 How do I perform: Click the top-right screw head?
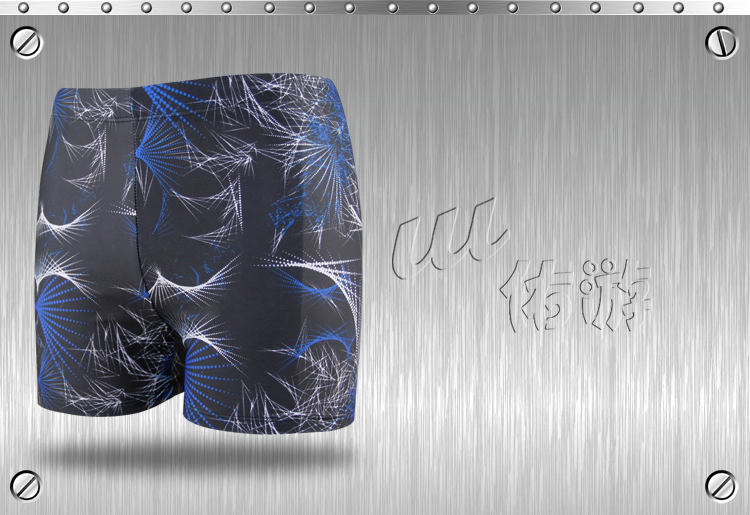tap(720, 42)
